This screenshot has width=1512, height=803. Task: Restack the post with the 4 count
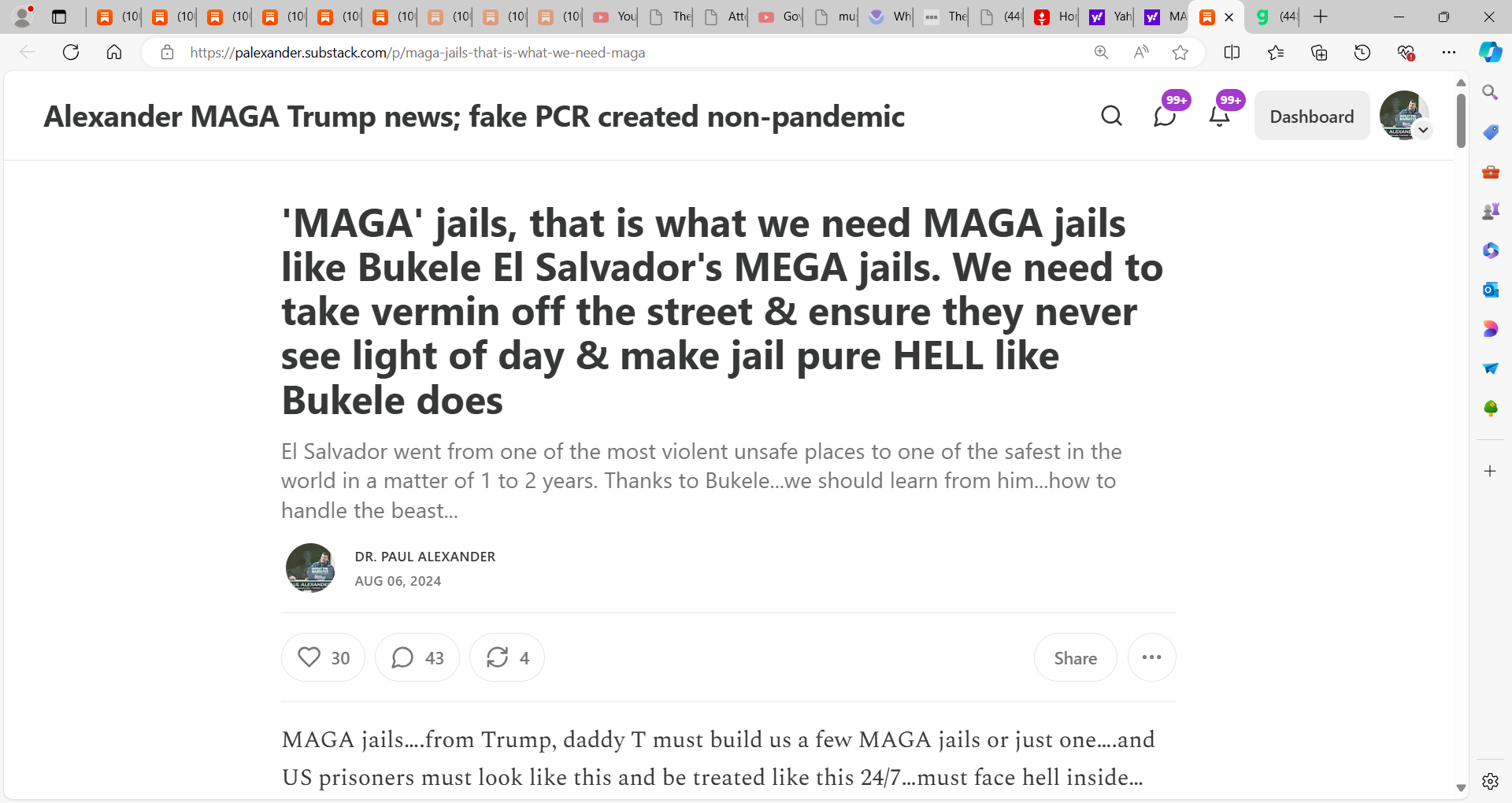coord(507,657)
